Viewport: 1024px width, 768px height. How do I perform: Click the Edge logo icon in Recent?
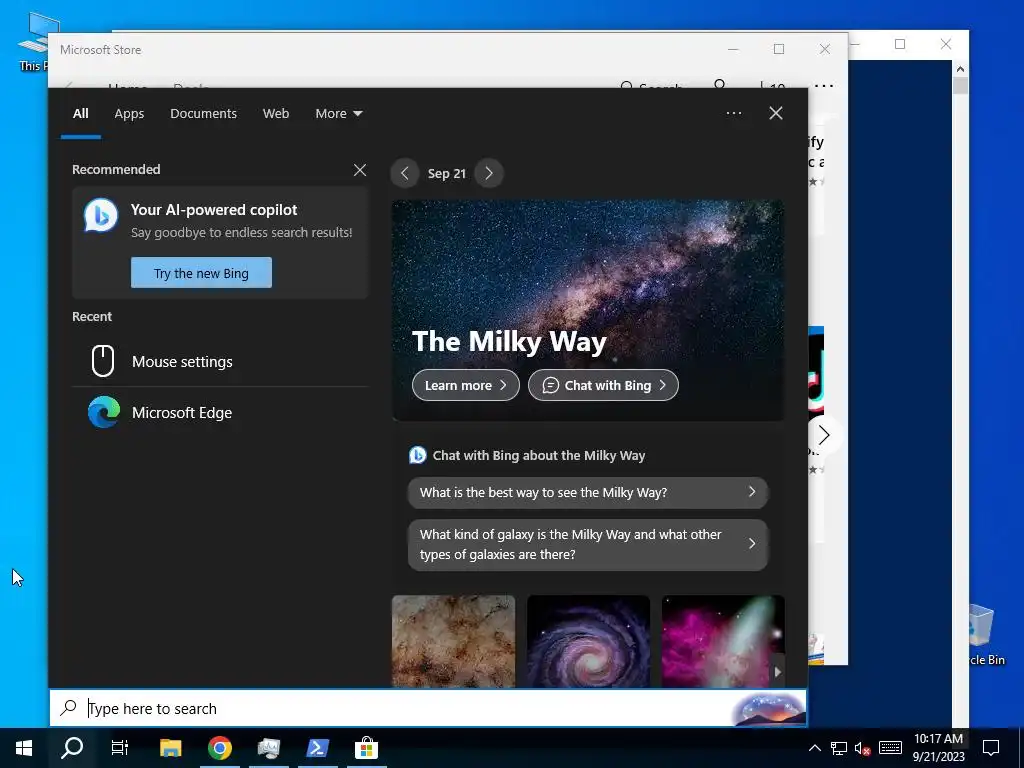pos(104,412)
